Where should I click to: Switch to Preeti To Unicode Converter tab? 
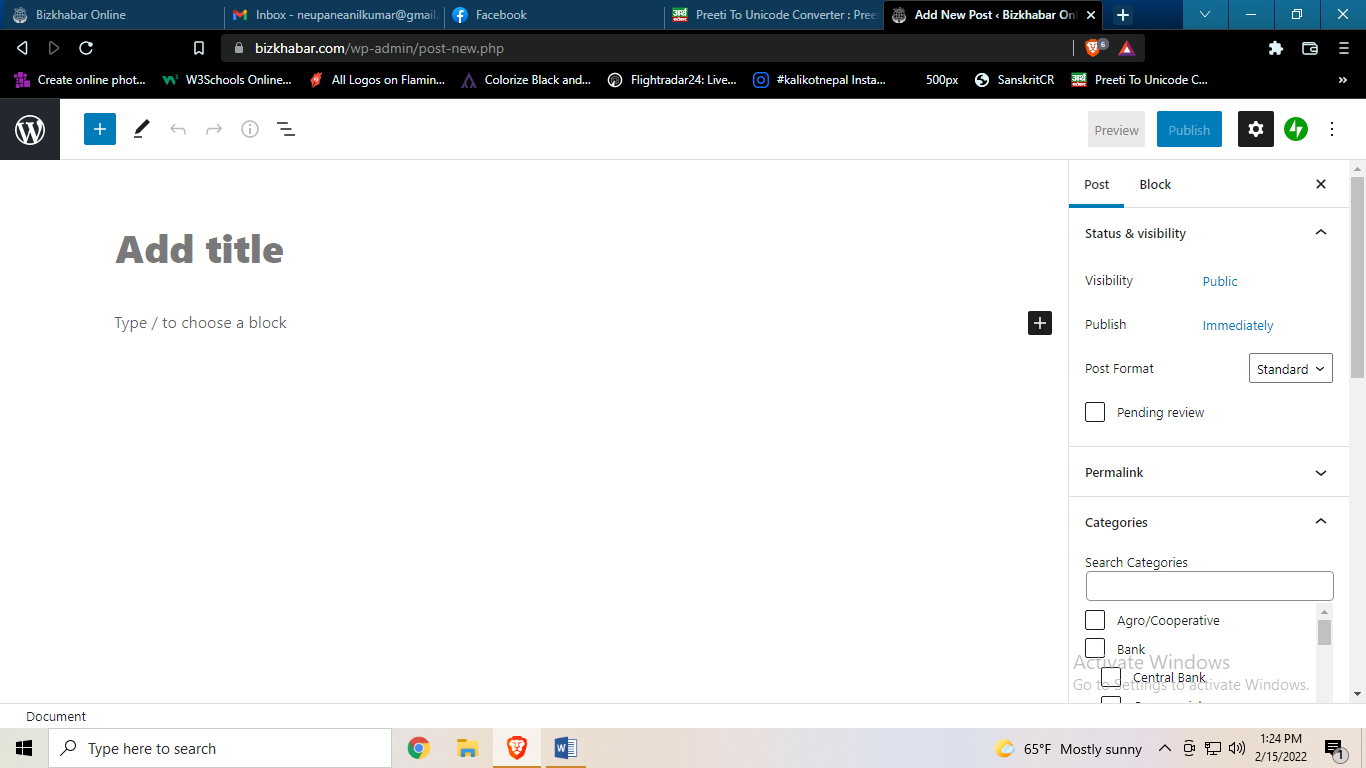click(774, 15)
